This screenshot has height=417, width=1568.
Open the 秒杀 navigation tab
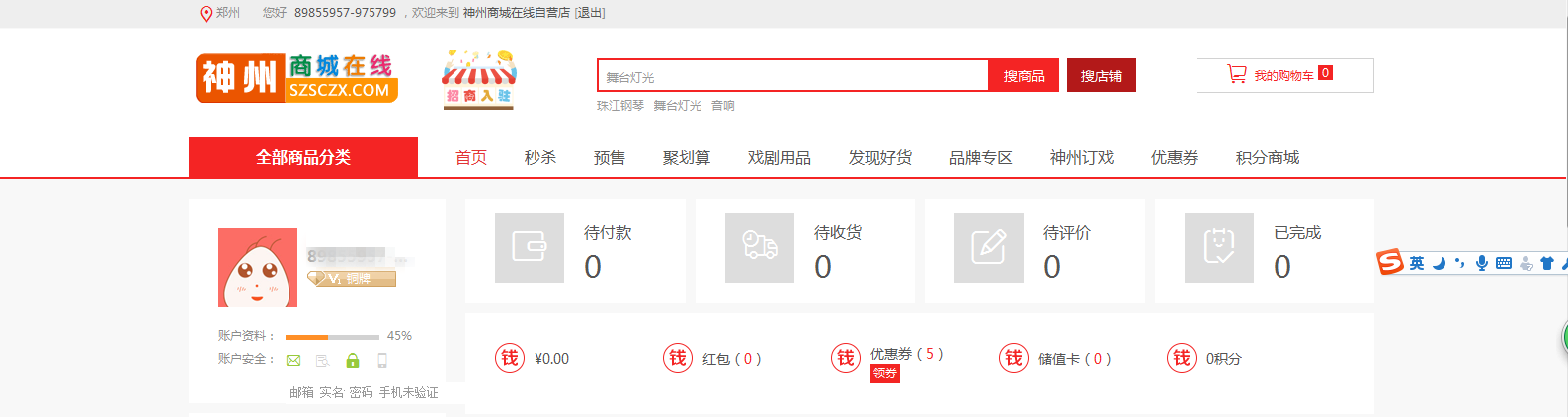539,158
